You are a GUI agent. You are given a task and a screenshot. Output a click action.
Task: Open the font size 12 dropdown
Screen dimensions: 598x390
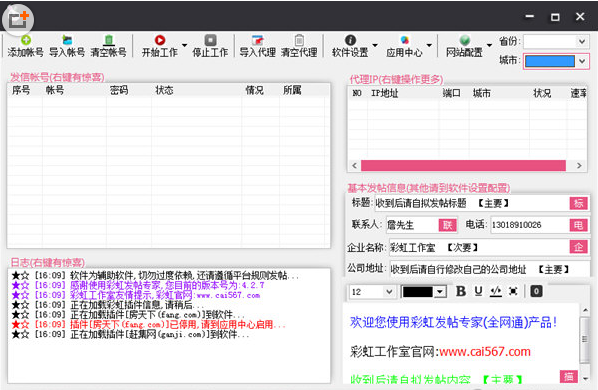[x=389, y=292]
